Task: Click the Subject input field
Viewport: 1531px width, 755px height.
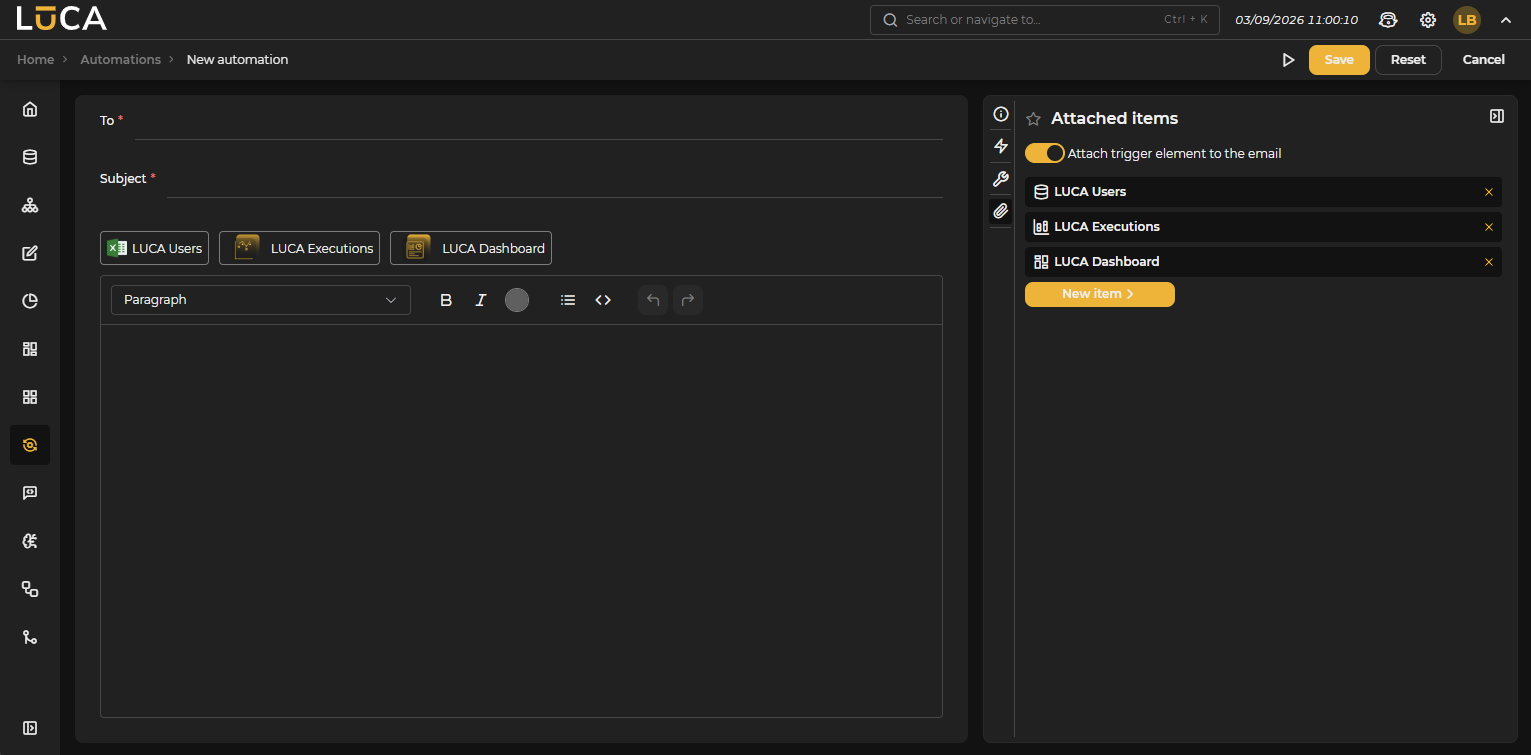Action: click(555, 179)
